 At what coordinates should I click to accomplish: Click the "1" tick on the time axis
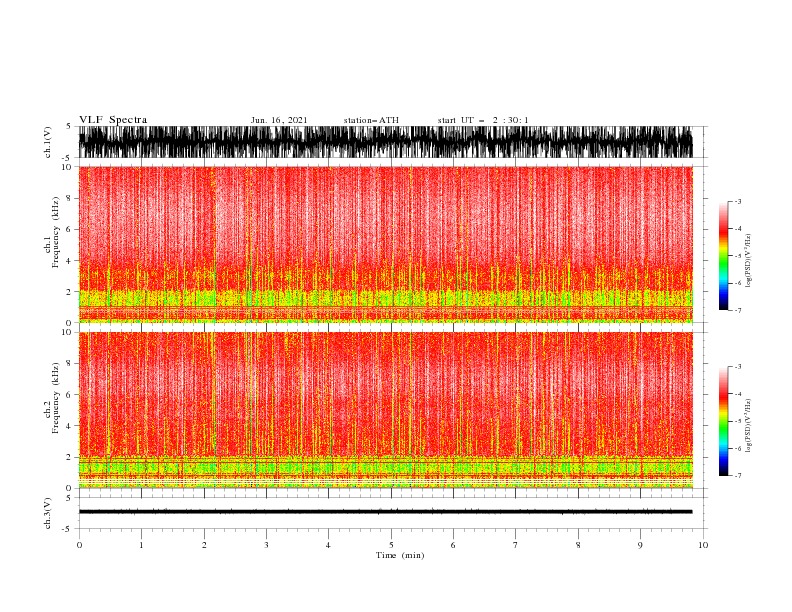(141, 545)
